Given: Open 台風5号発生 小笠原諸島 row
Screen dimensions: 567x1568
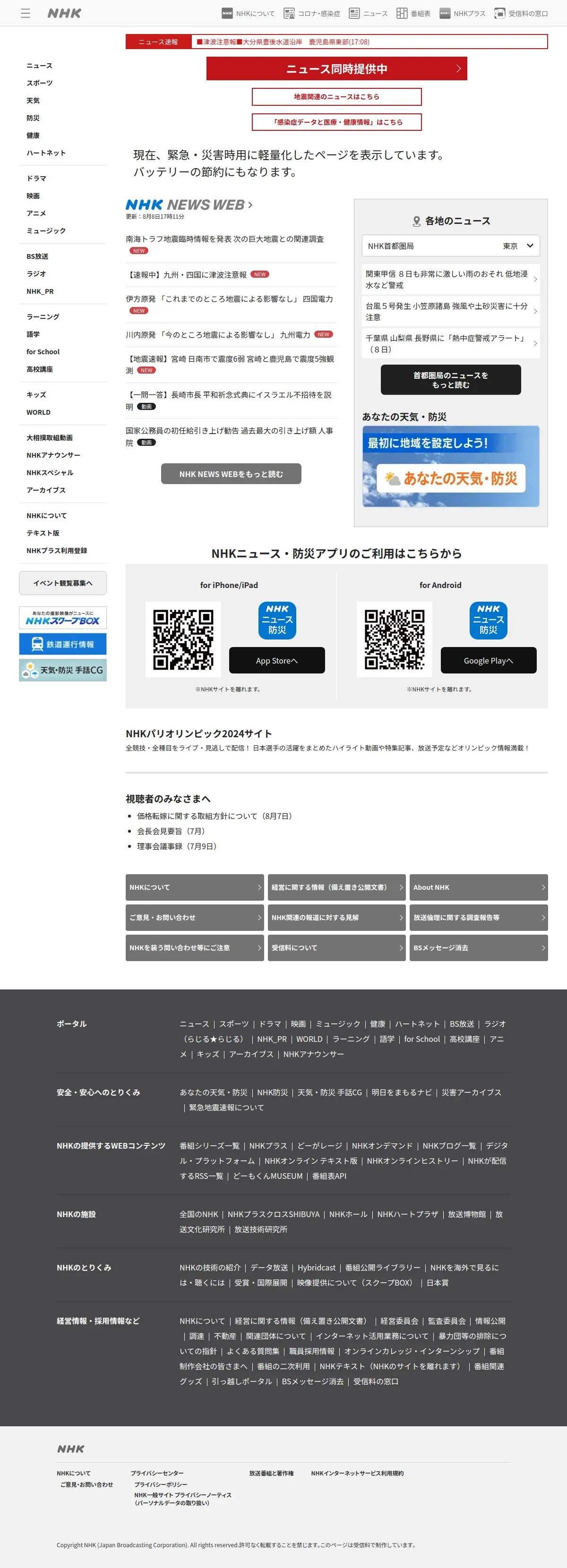Looking at the screenshot, I should (451, 311).
